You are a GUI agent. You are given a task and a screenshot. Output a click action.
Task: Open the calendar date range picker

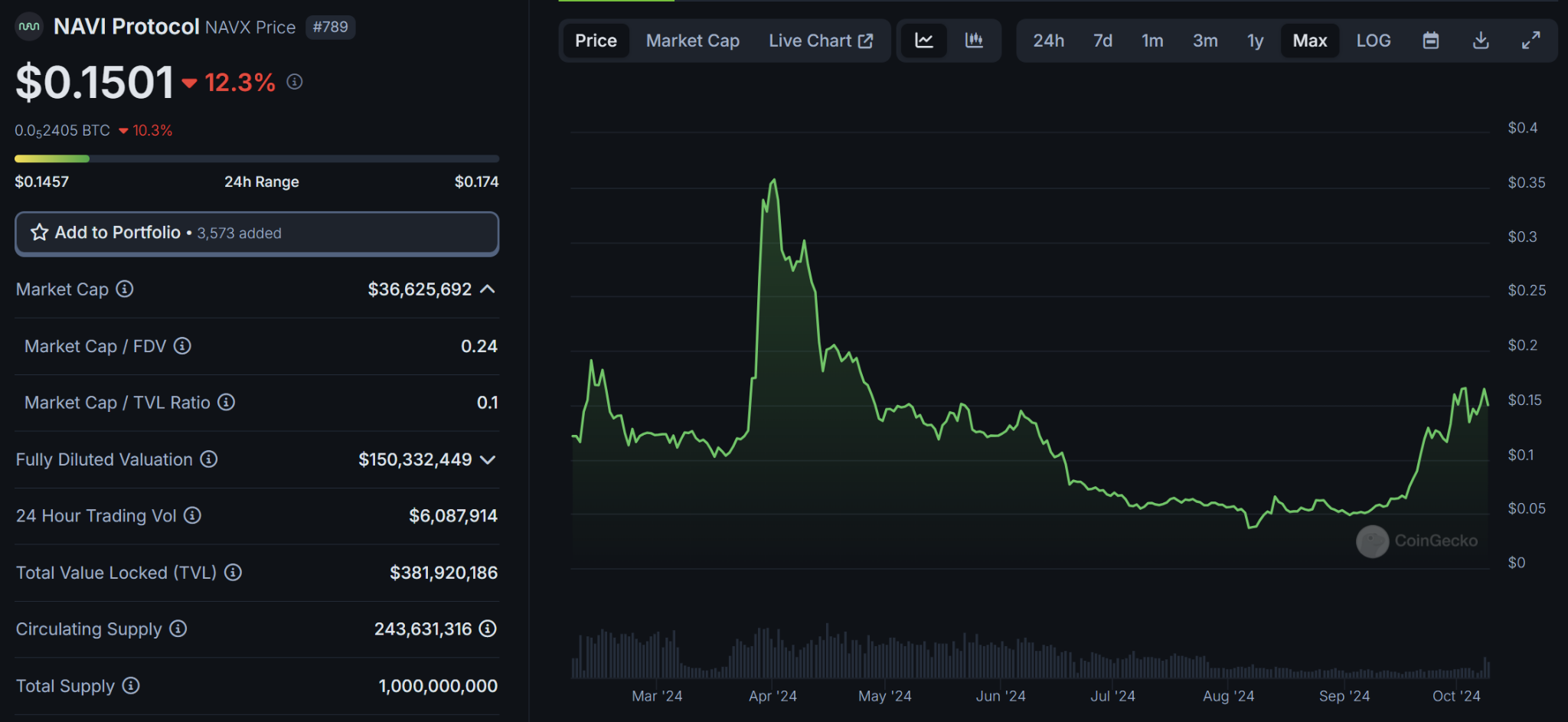pyautogui.click(x=1430, y=41)
